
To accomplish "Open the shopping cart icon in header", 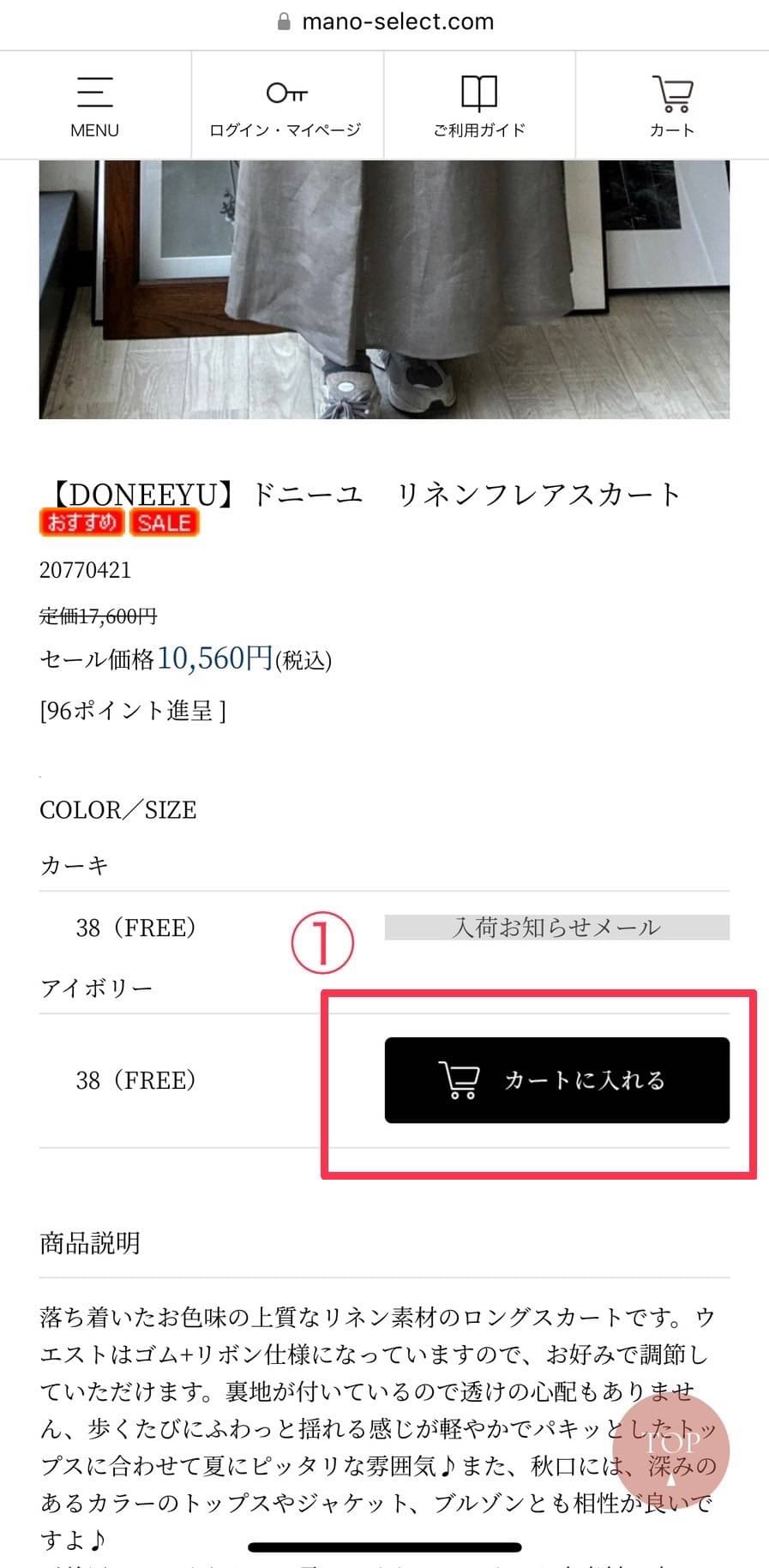I will pos(672,93).
